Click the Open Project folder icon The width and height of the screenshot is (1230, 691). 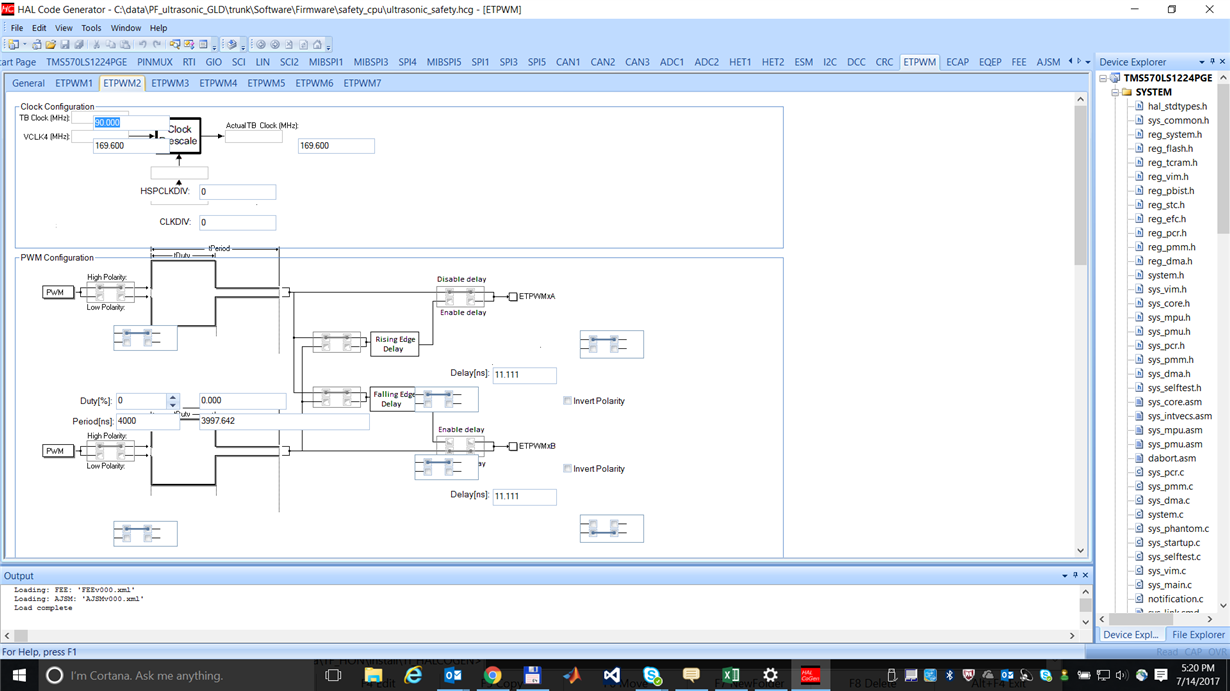tap(51, 44)
